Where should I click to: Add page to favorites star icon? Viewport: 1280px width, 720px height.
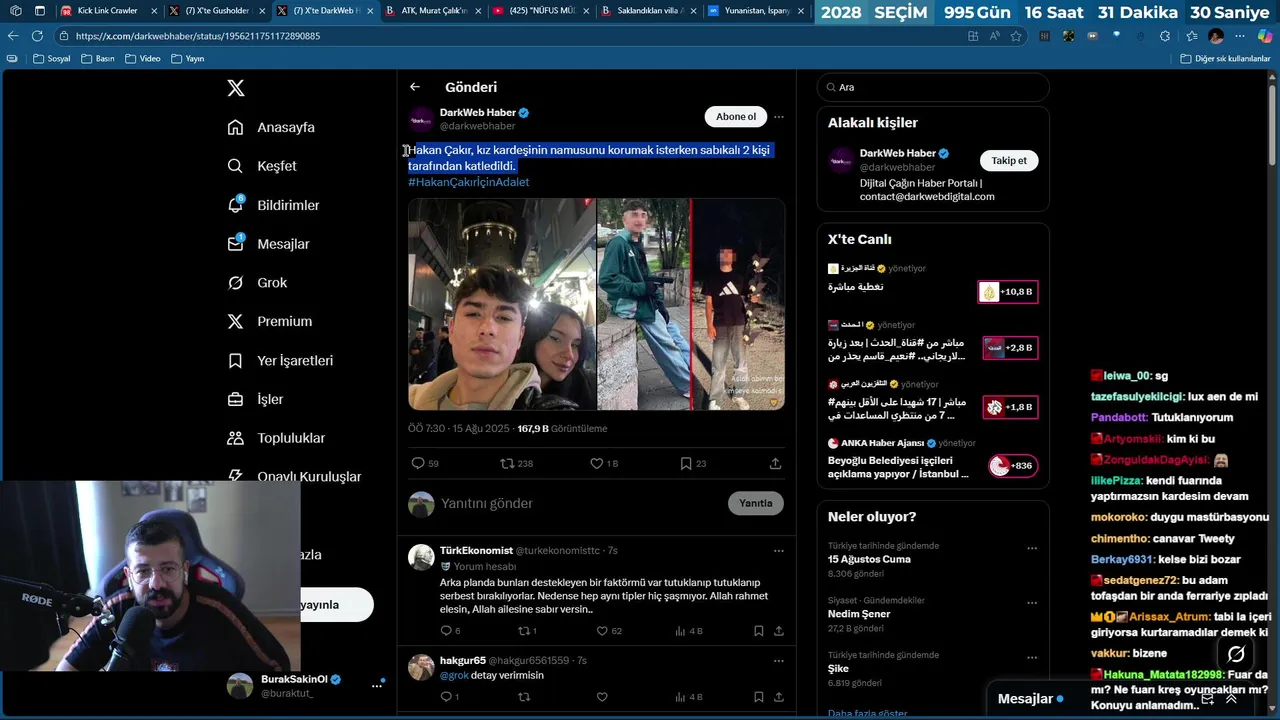pos(1016,36)
